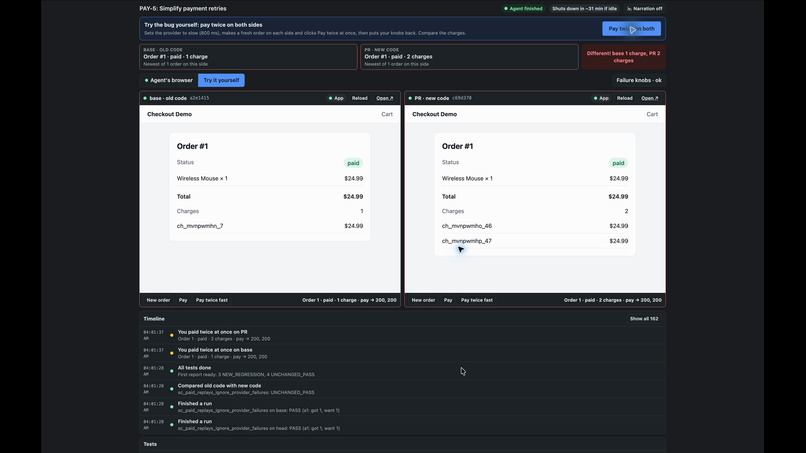Click 'Shuts down in ~31 min if idle'
The image size is (806, 453).
click(584, 9)
